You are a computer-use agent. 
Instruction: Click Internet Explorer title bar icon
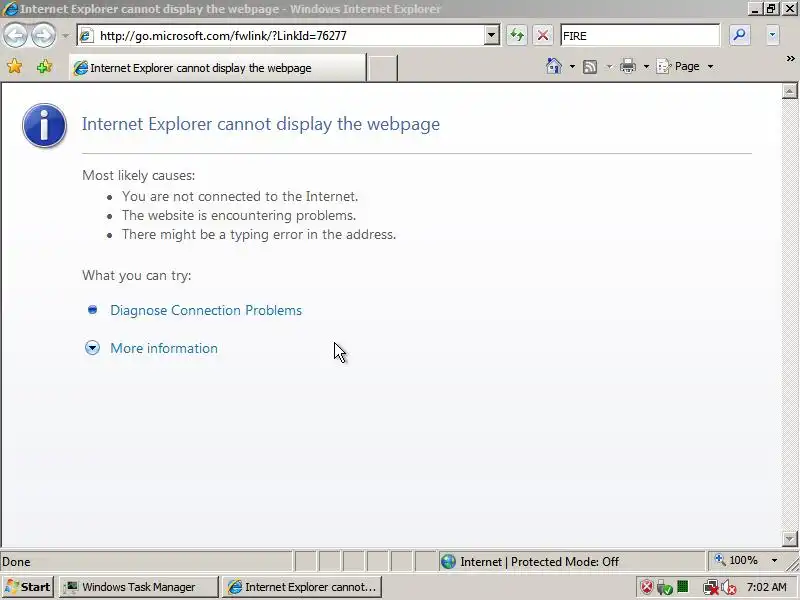click(x=10, y=9)
